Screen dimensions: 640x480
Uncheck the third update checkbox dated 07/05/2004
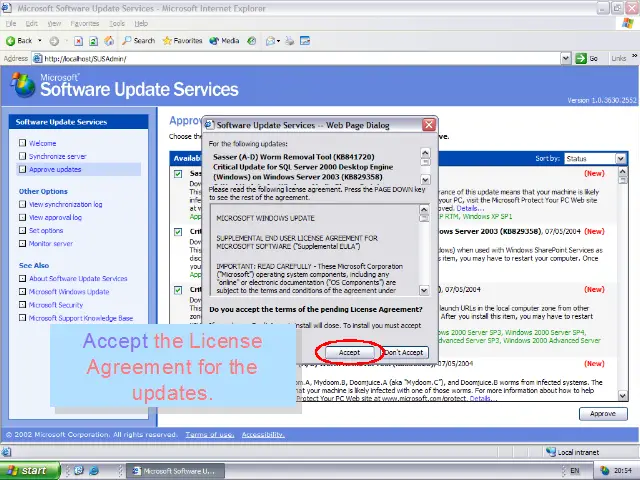[178, 290]
